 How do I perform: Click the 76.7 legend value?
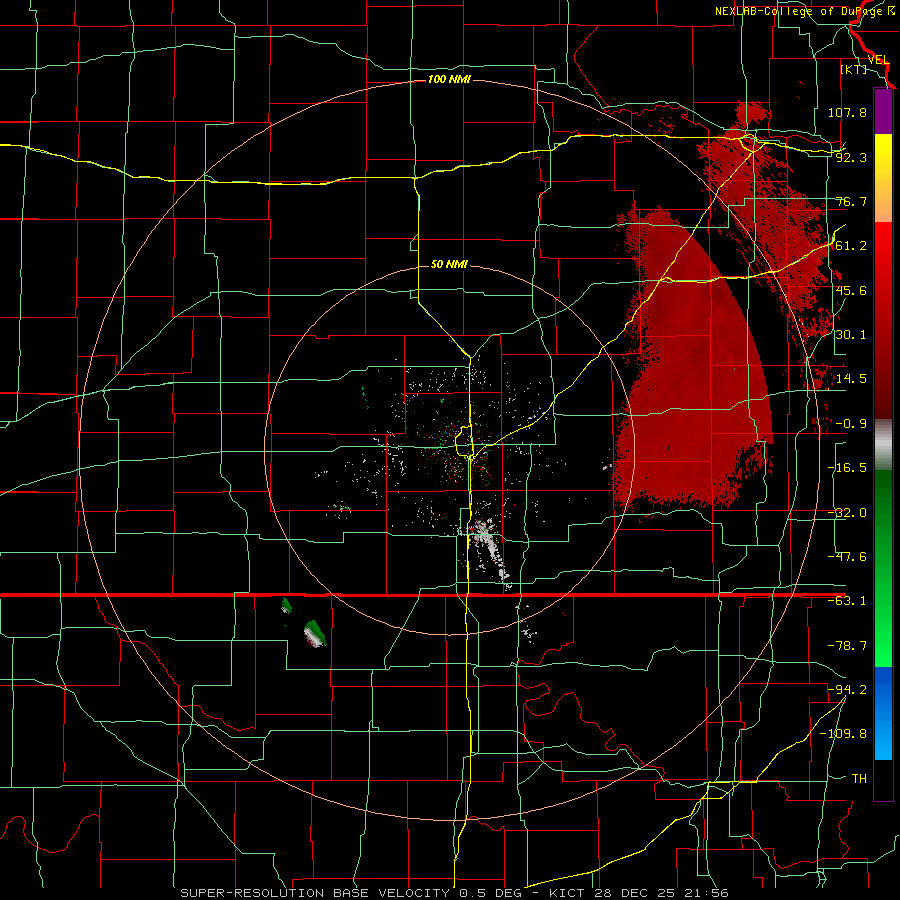click(851, 201)
